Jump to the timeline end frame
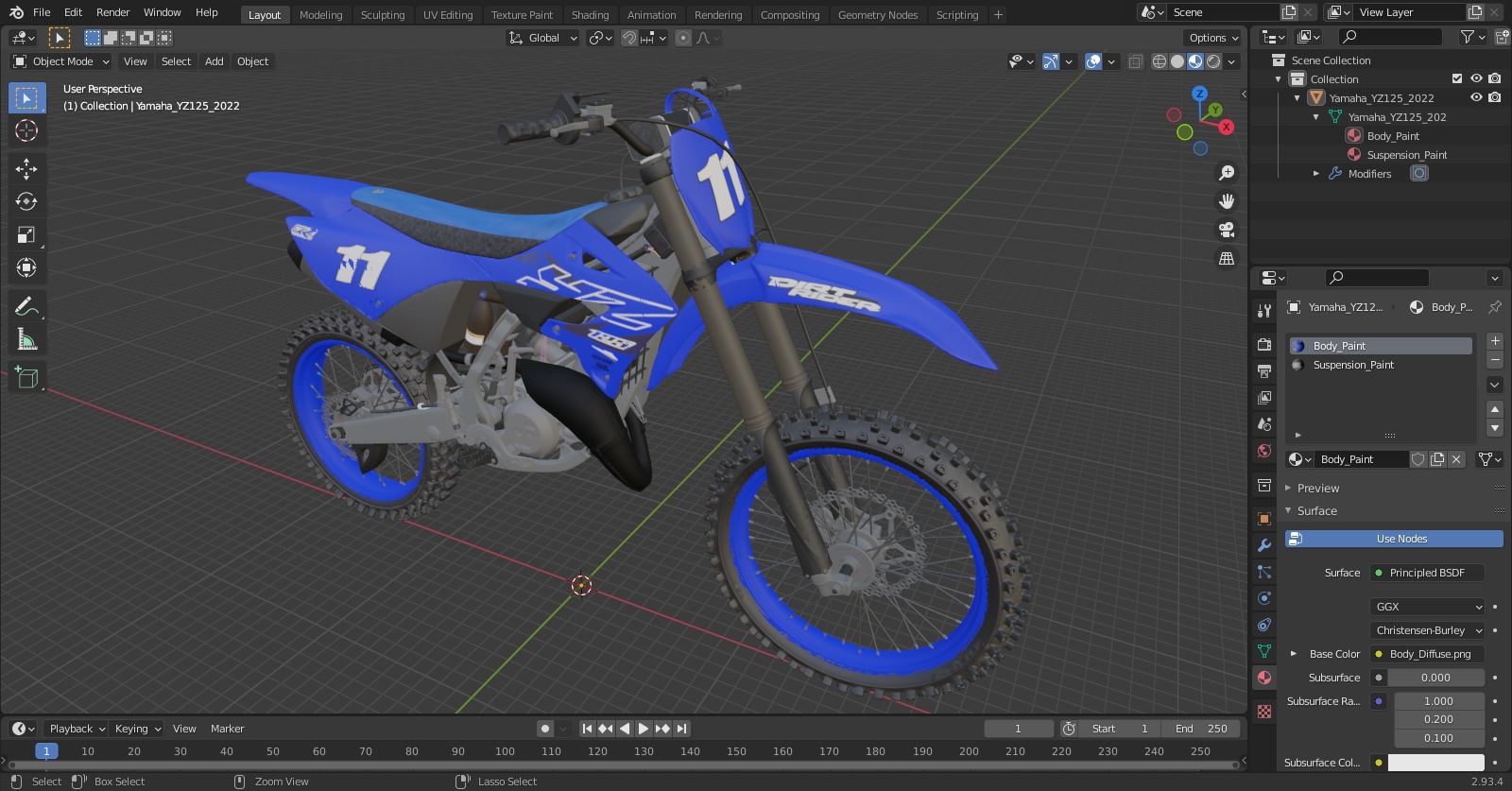 click(x=682, y=729)
